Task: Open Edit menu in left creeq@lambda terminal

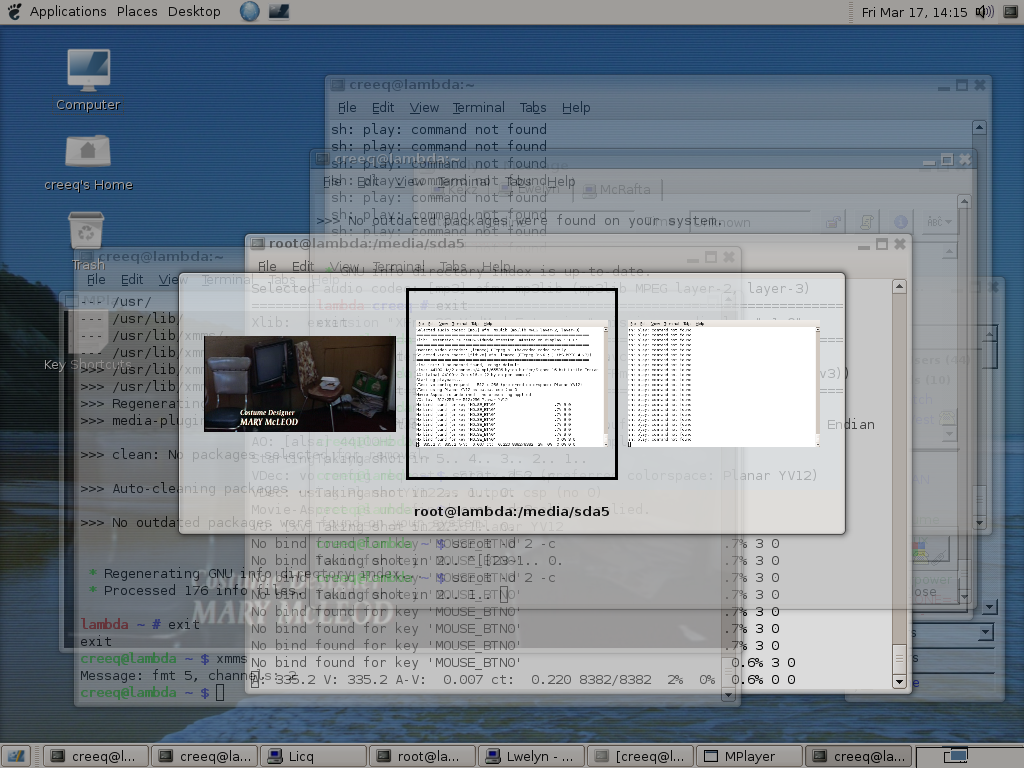Action: (132, 280)
